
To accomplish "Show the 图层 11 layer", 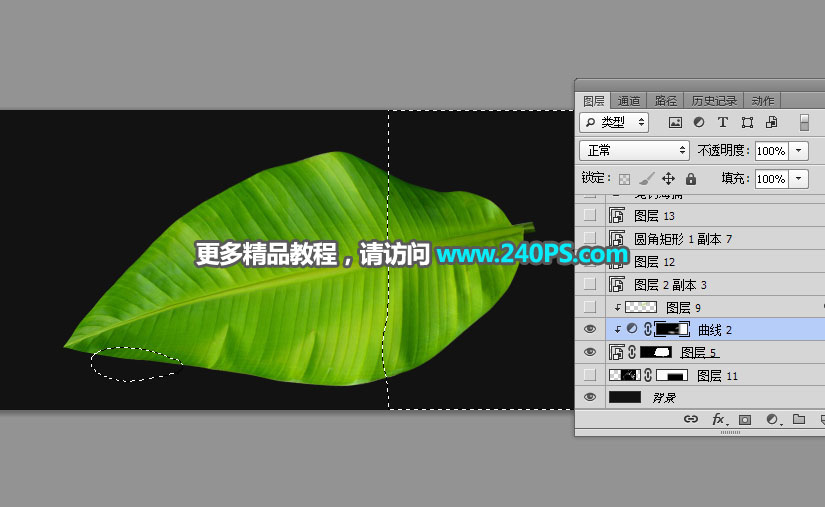I will pos(590,375).
